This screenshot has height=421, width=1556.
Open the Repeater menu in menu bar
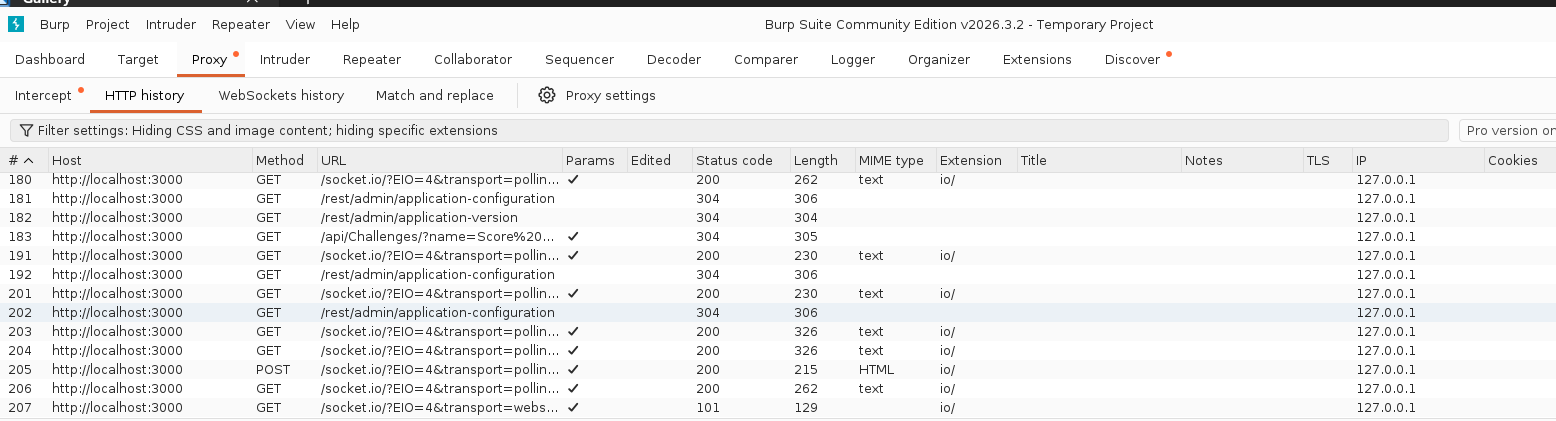[x=240, y=24]
